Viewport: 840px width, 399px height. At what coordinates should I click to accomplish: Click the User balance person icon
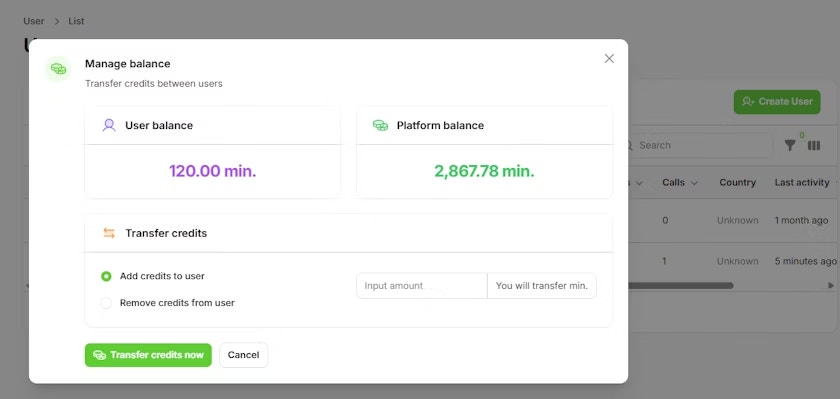[109, 125]
